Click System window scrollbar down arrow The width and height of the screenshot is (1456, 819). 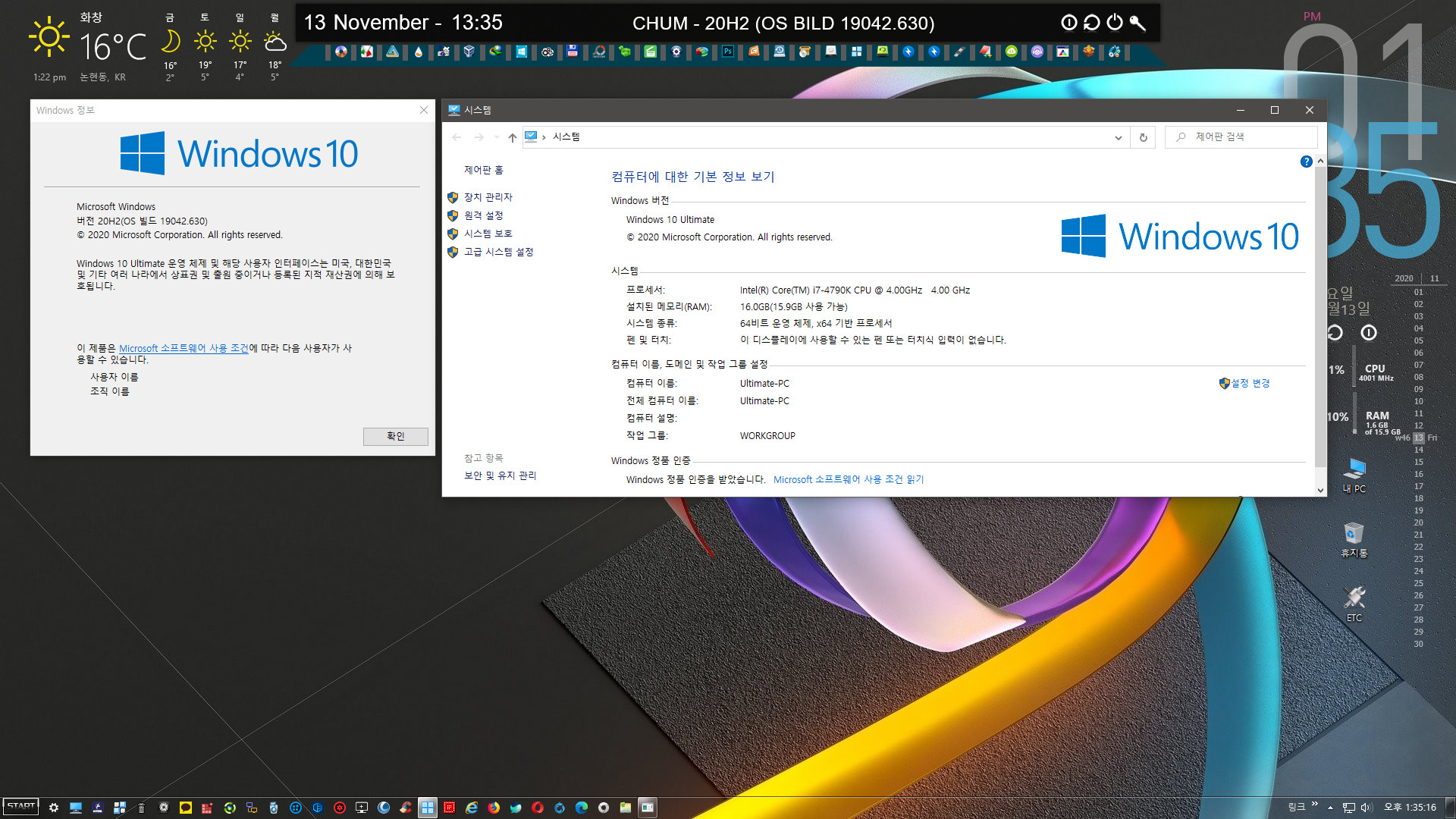pyautogui.click(x=1320, y=491)
